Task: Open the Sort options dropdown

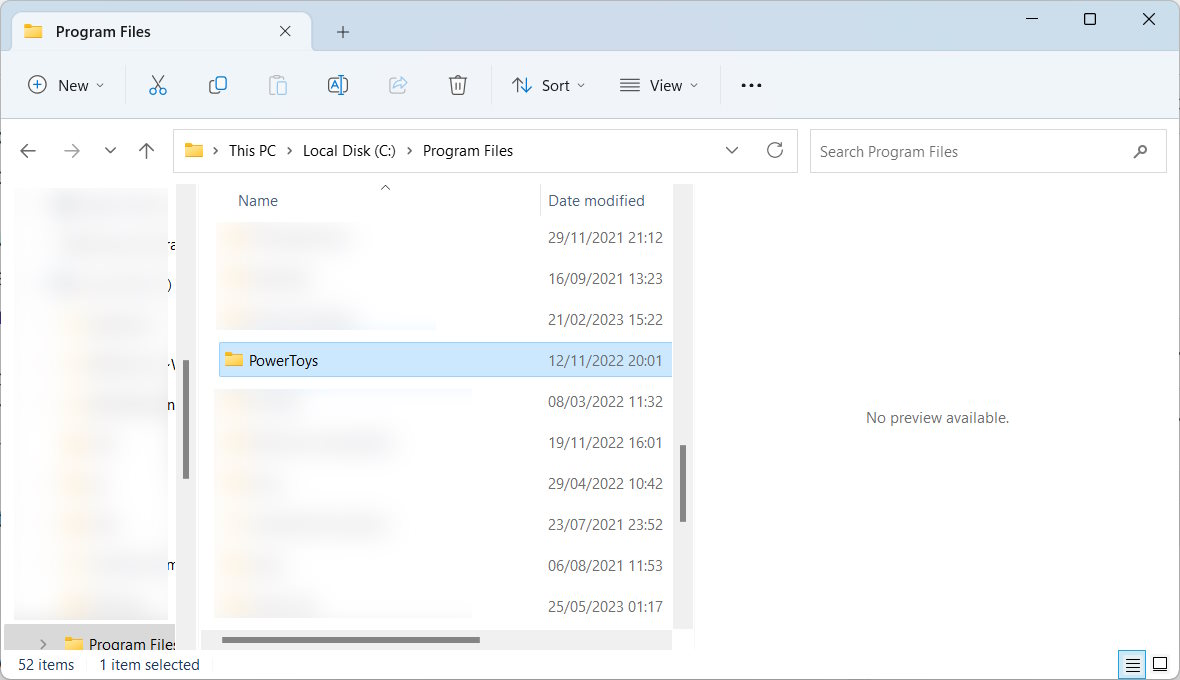Action: tap(548, 85)
